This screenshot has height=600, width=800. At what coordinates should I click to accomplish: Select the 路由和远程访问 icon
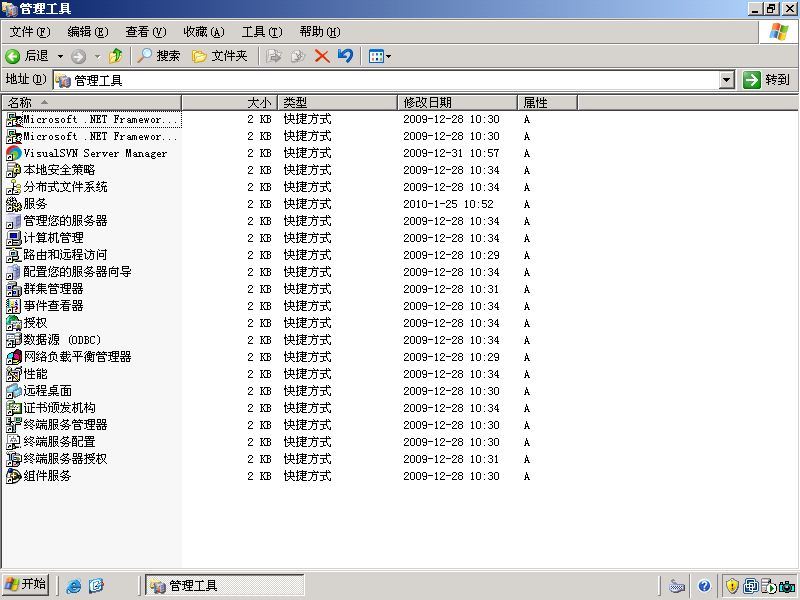tap(13, 255)
